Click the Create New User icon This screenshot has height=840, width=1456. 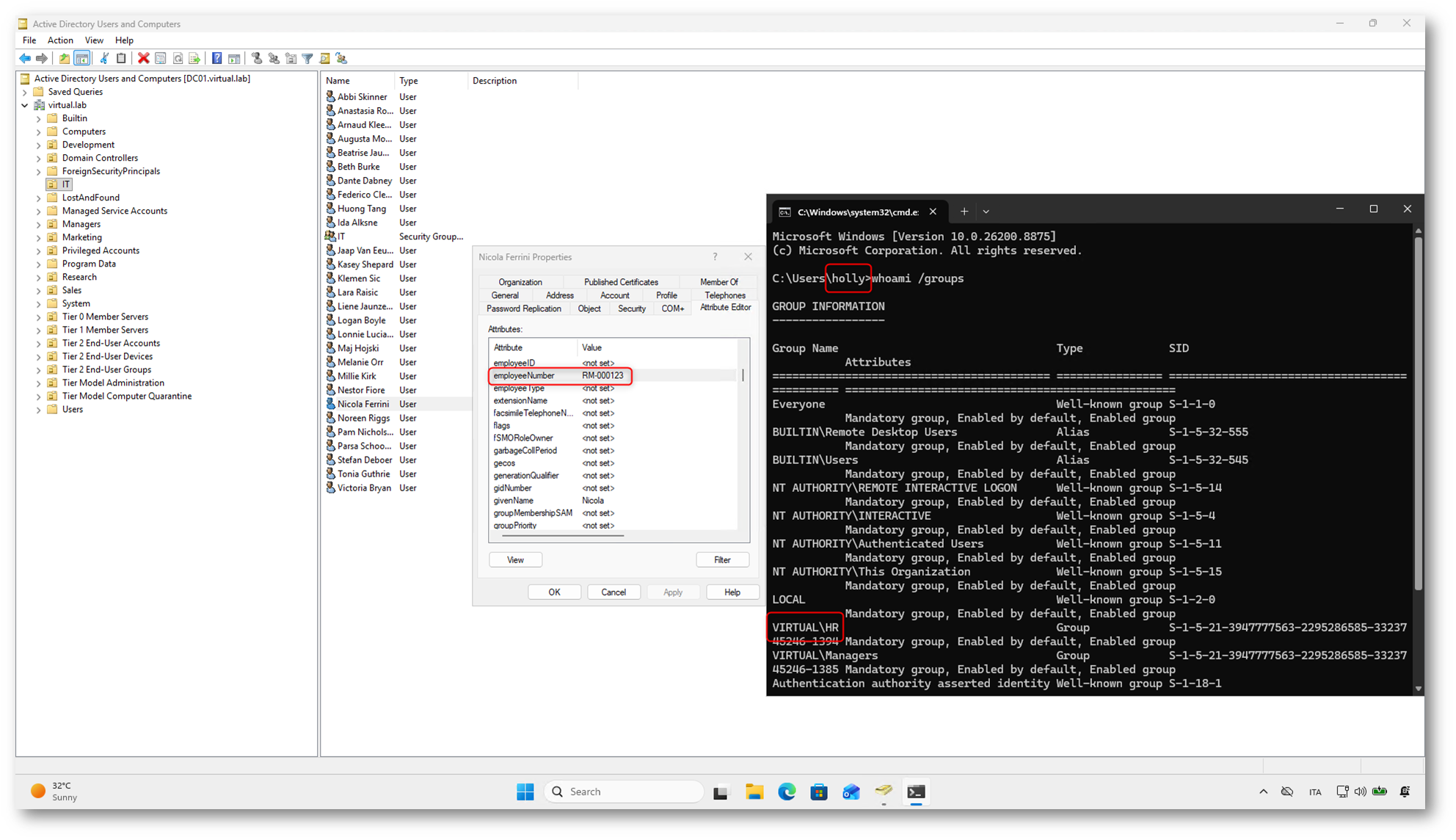[257, 58]
